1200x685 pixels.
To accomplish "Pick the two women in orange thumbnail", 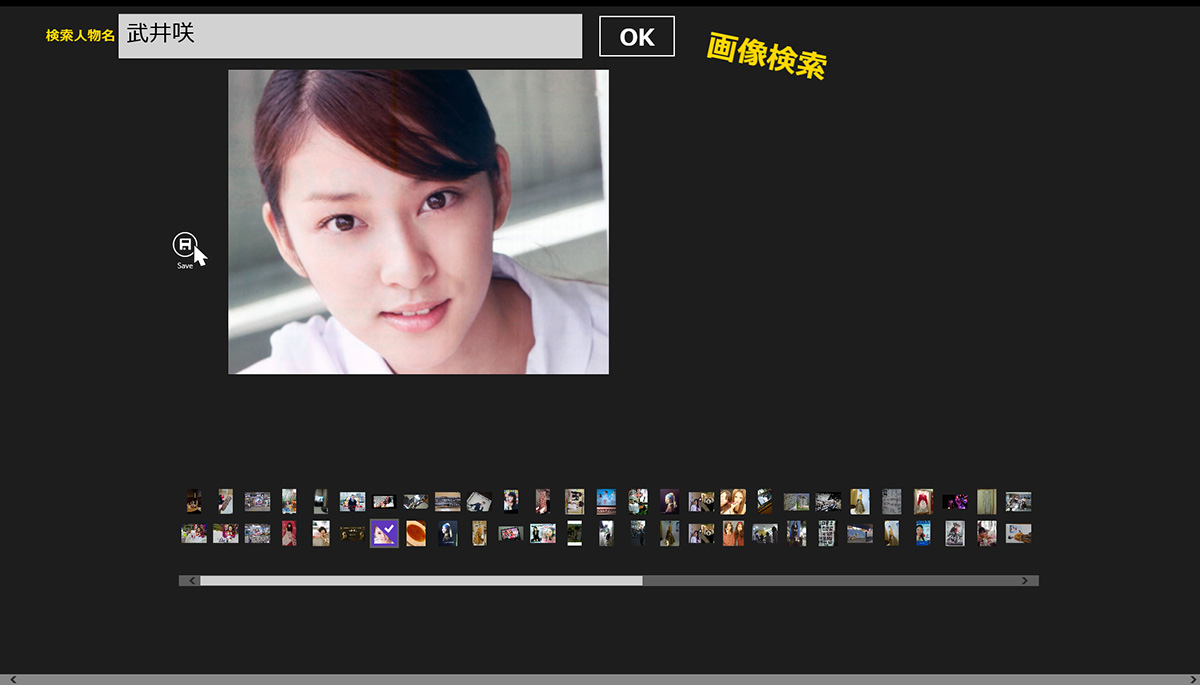I will tap(733, 533).
